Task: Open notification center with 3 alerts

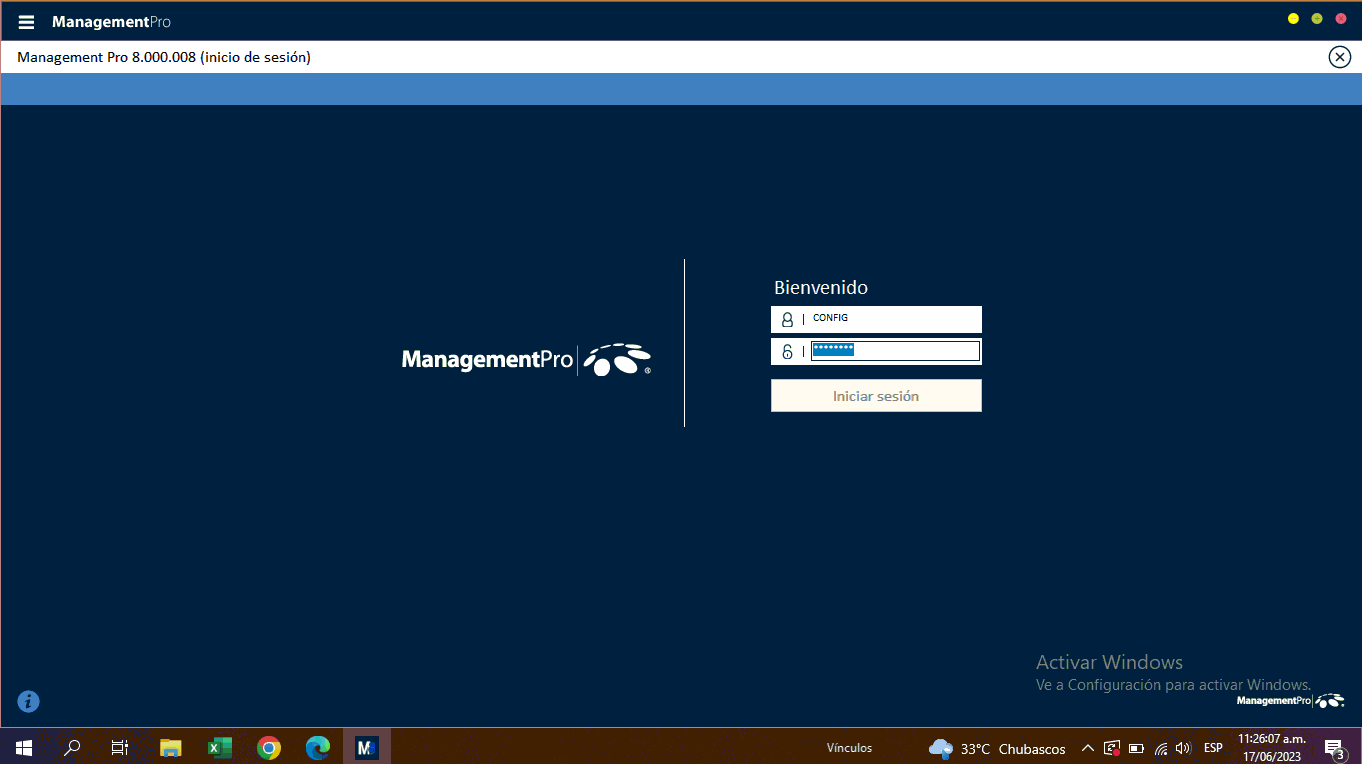Action: tap(1333, 748)
